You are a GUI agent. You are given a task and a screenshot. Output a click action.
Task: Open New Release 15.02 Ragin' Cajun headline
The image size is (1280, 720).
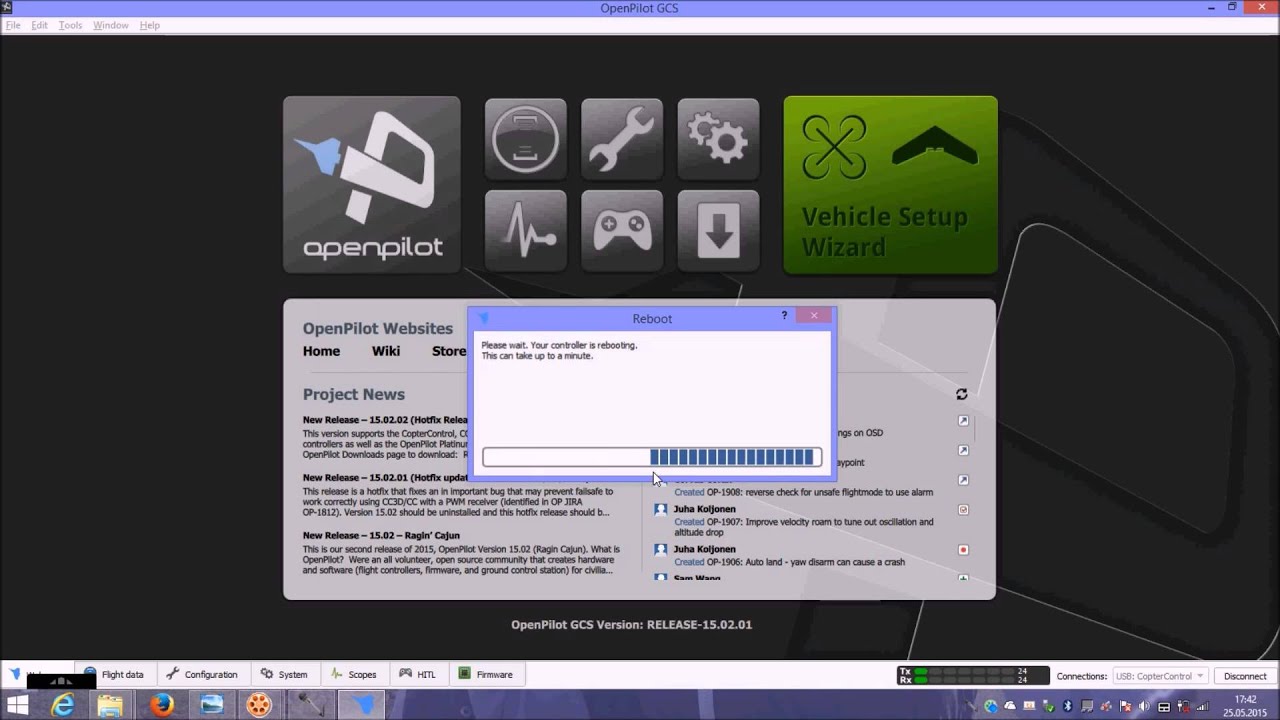[381, 535]
